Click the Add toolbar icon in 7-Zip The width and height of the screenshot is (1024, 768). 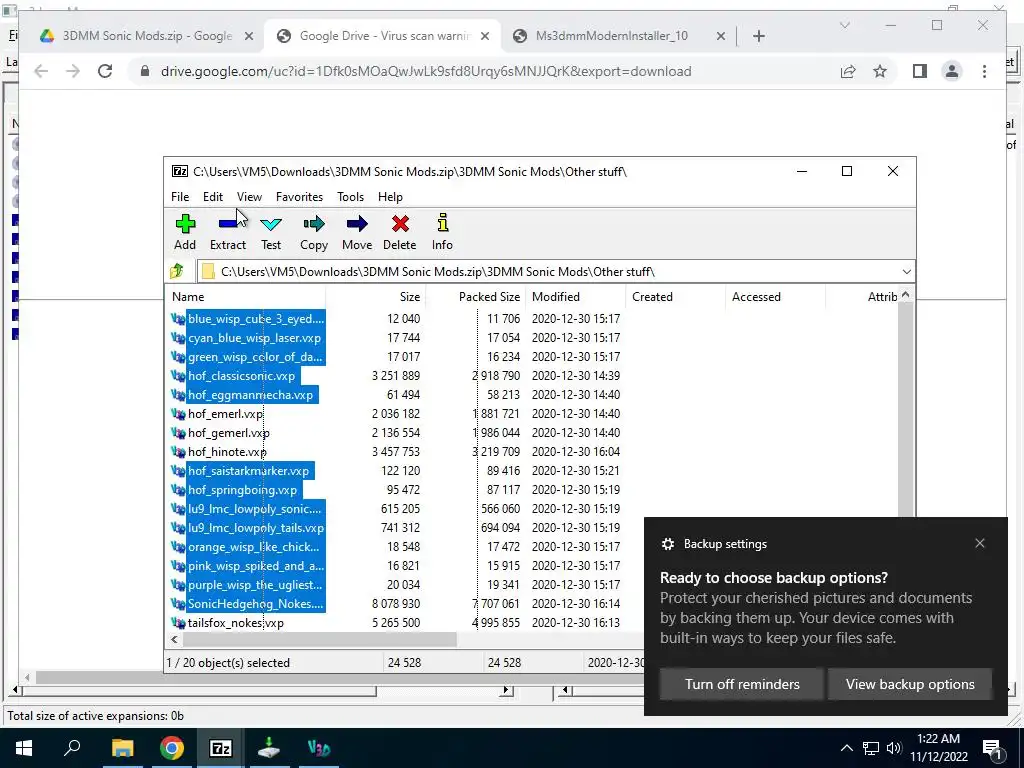(x=185, y=232)
